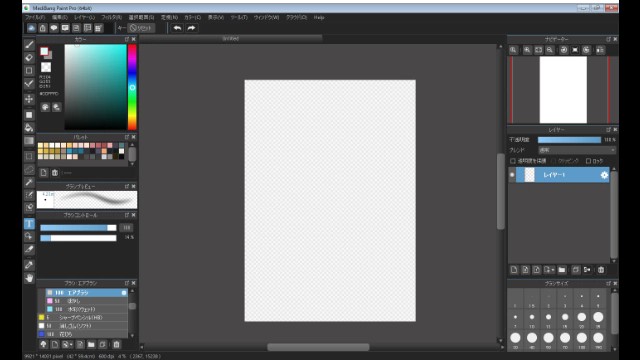640x360 pixels.
Task: Click the speech bubble icon in toolbar
Action: click(53, 28)
